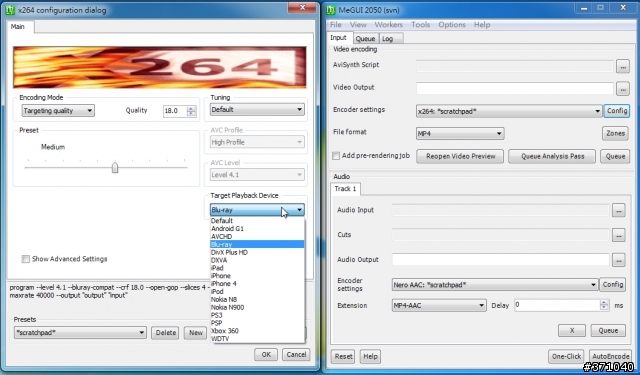Select AVCHD device option
This screenshot has width=640, height=375.
point(257,236)
